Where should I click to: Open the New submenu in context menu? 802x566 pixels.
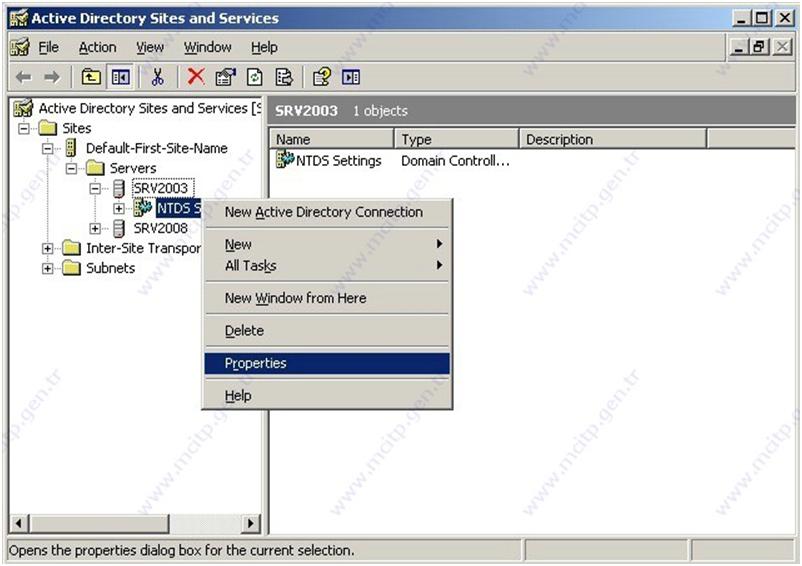click(x=327, y=244)
